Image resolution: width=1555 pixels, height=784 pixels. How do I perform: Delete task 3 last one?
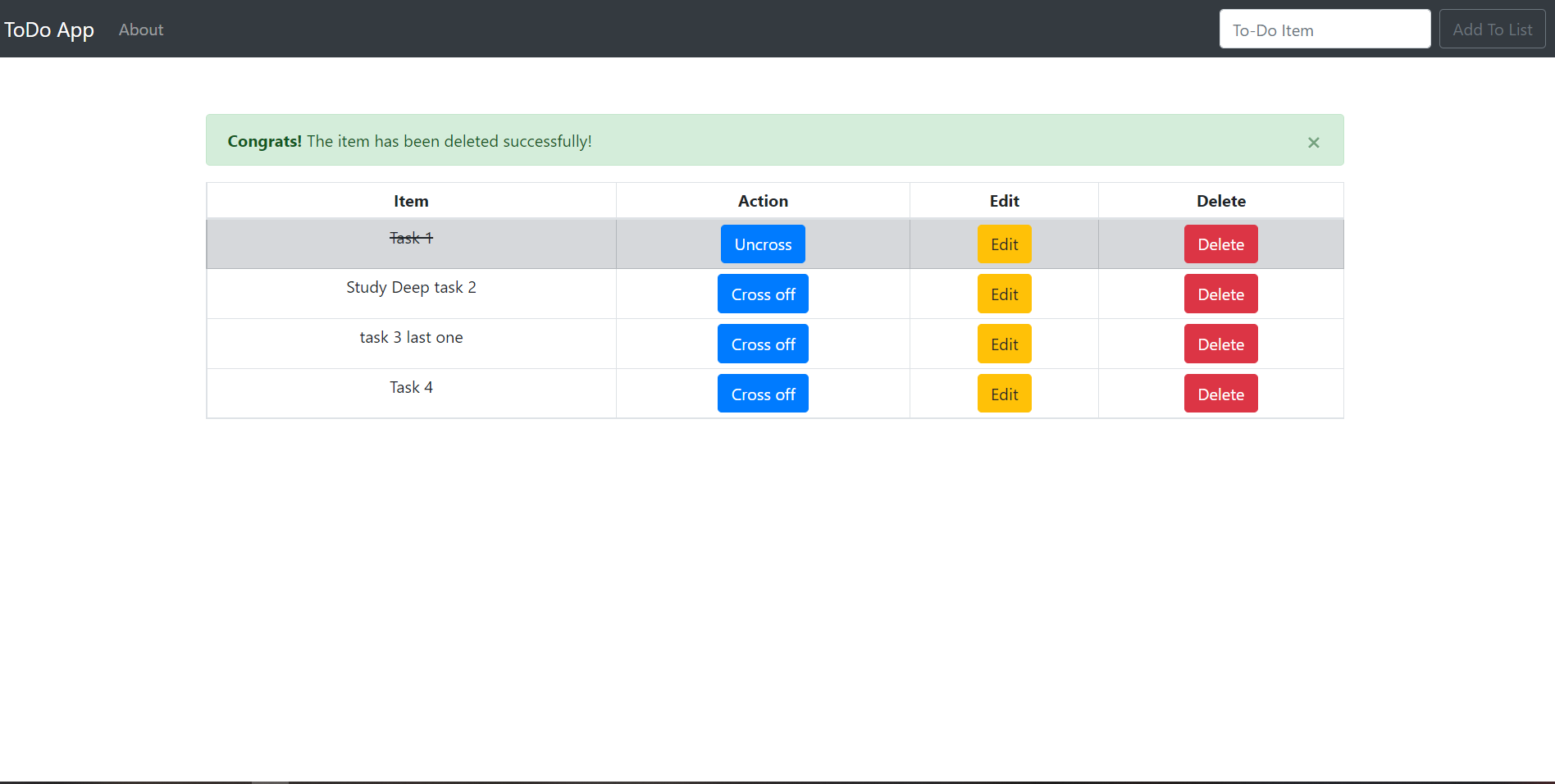(1220, 344)
